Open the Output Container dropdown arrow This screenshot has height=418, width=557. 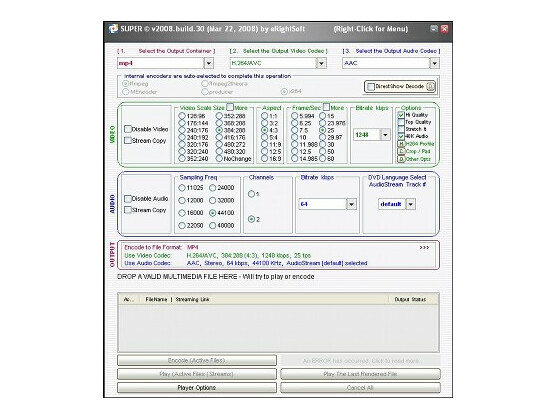click(209, 63)
